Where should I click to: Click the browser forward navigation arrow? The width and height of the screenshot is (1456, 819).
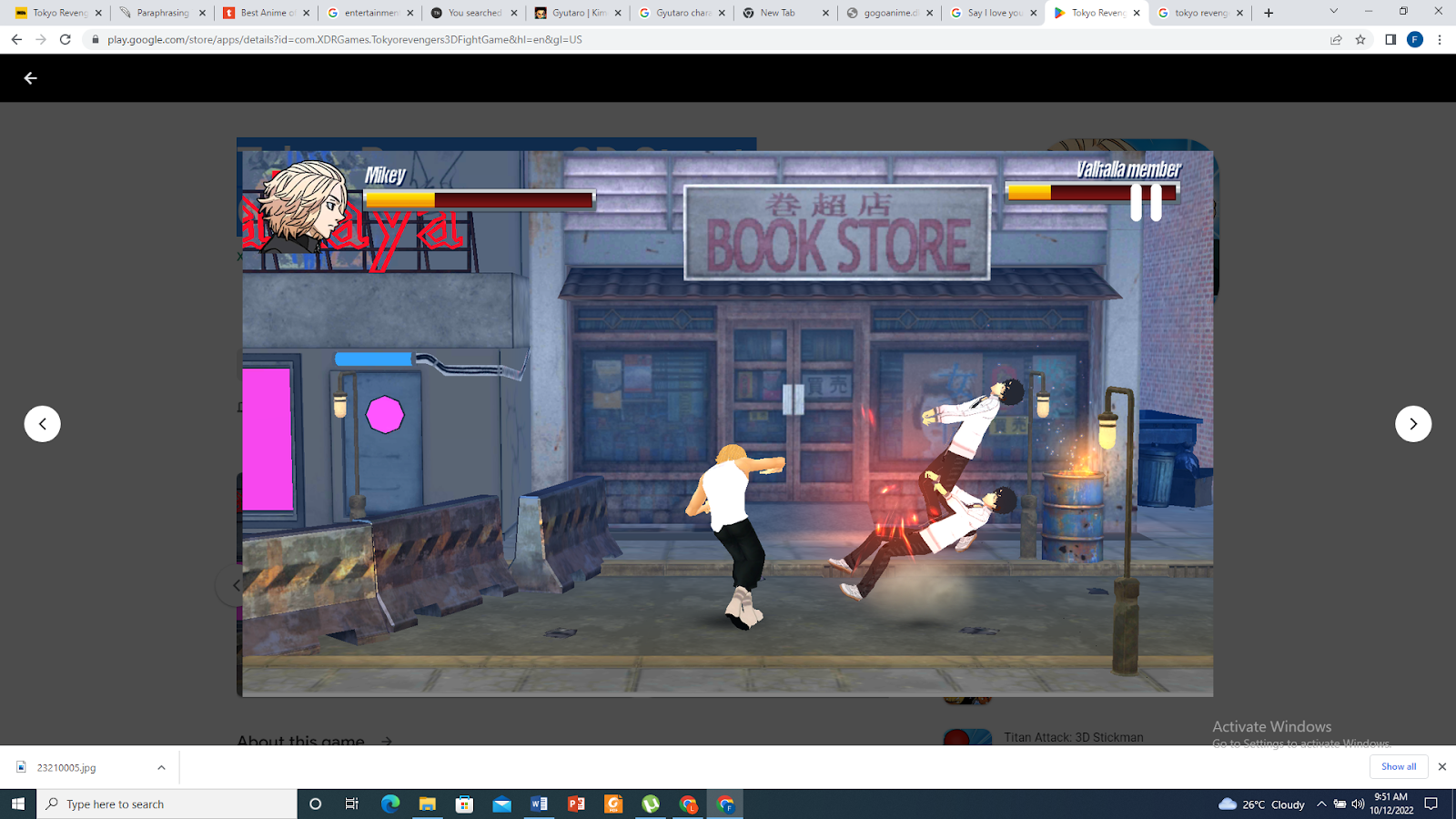tap(41, 39)
